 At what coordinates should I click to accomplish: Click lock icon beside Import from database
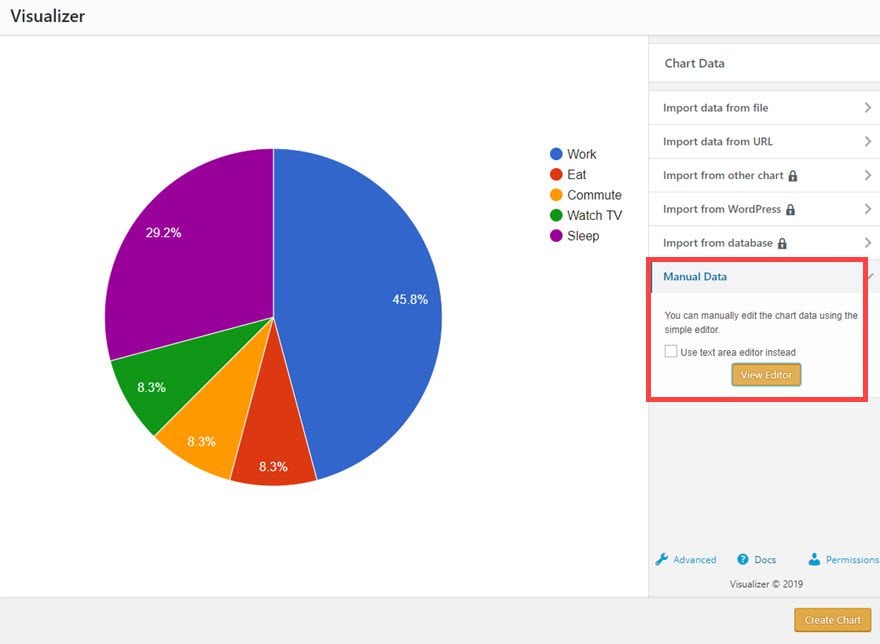pyautogui.click(x=782, y=243)
